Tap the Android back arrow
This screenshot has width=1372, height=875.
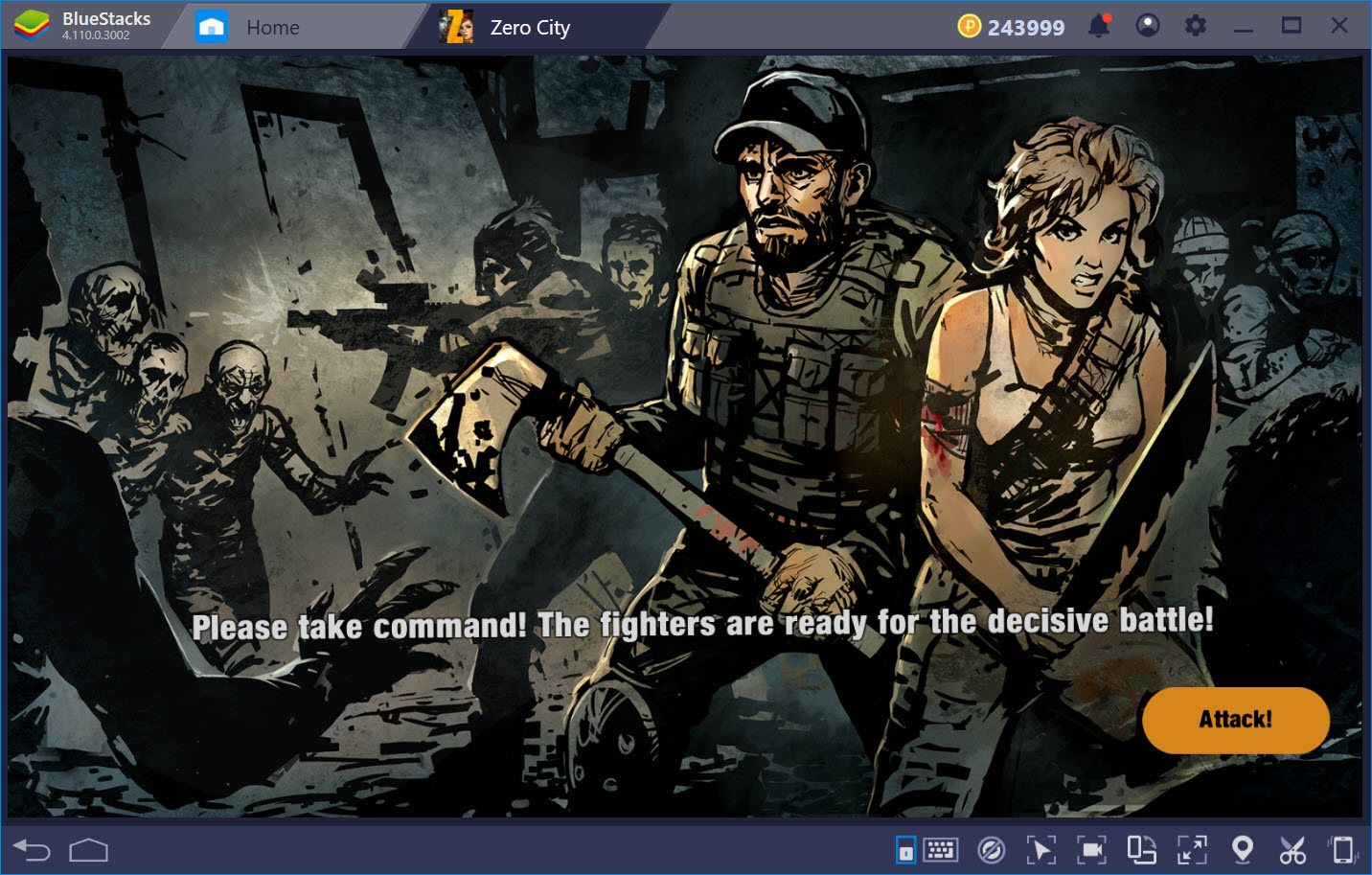32,849
